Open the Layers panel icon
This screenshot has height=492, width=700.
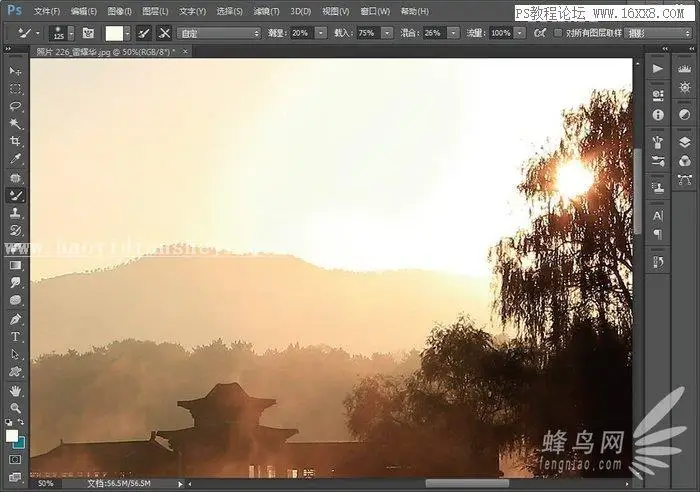coord(684,142)
